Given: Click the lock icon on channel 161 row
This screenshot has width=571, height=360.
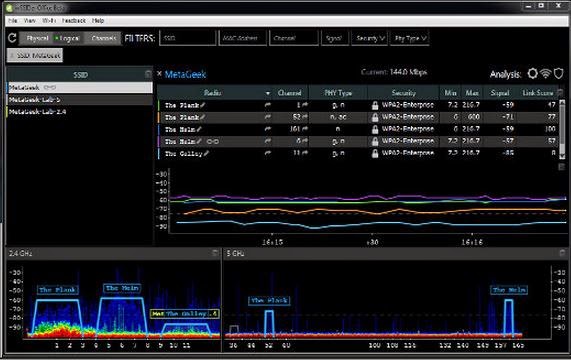Looking at the screenshot, I should (375, 129).
